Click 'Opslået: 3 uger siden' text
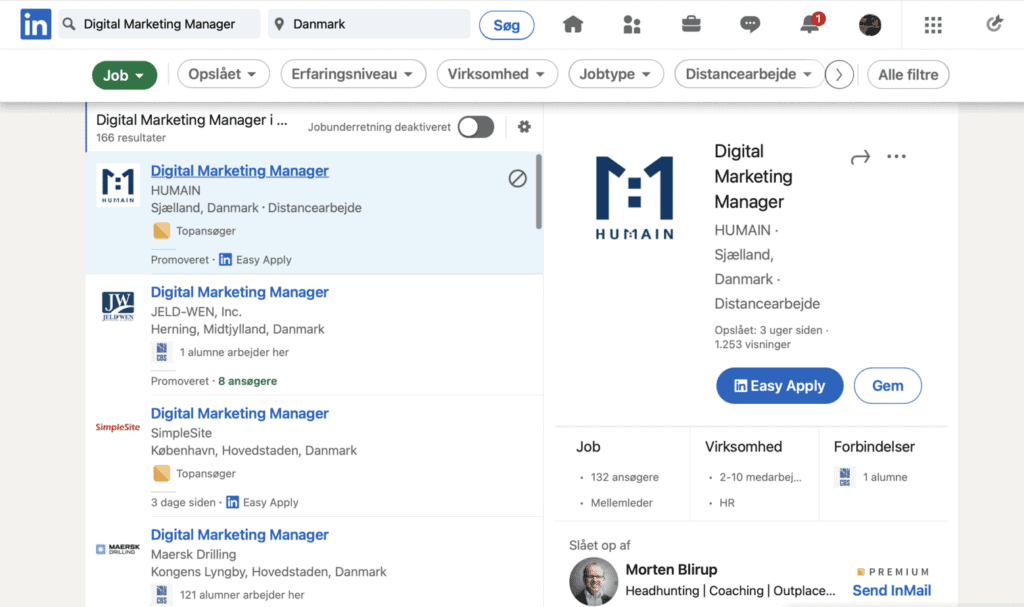 click(768, 330)
